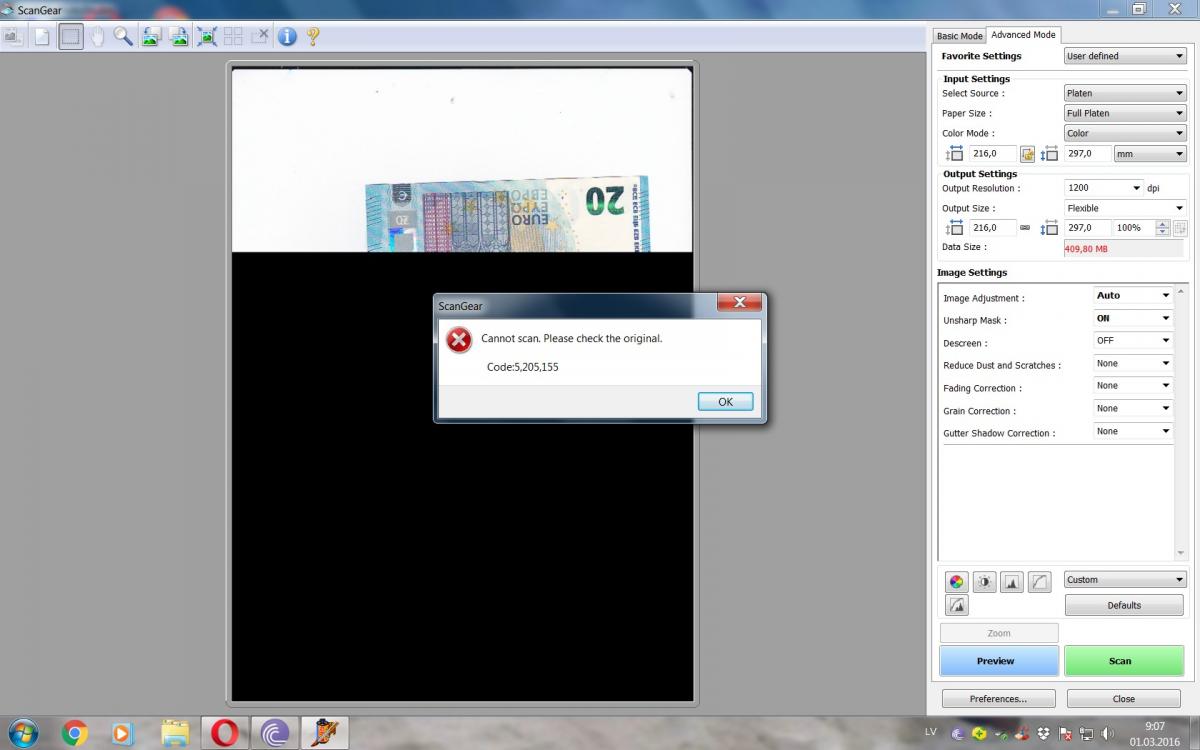Click the input width field 216,0

993,154
